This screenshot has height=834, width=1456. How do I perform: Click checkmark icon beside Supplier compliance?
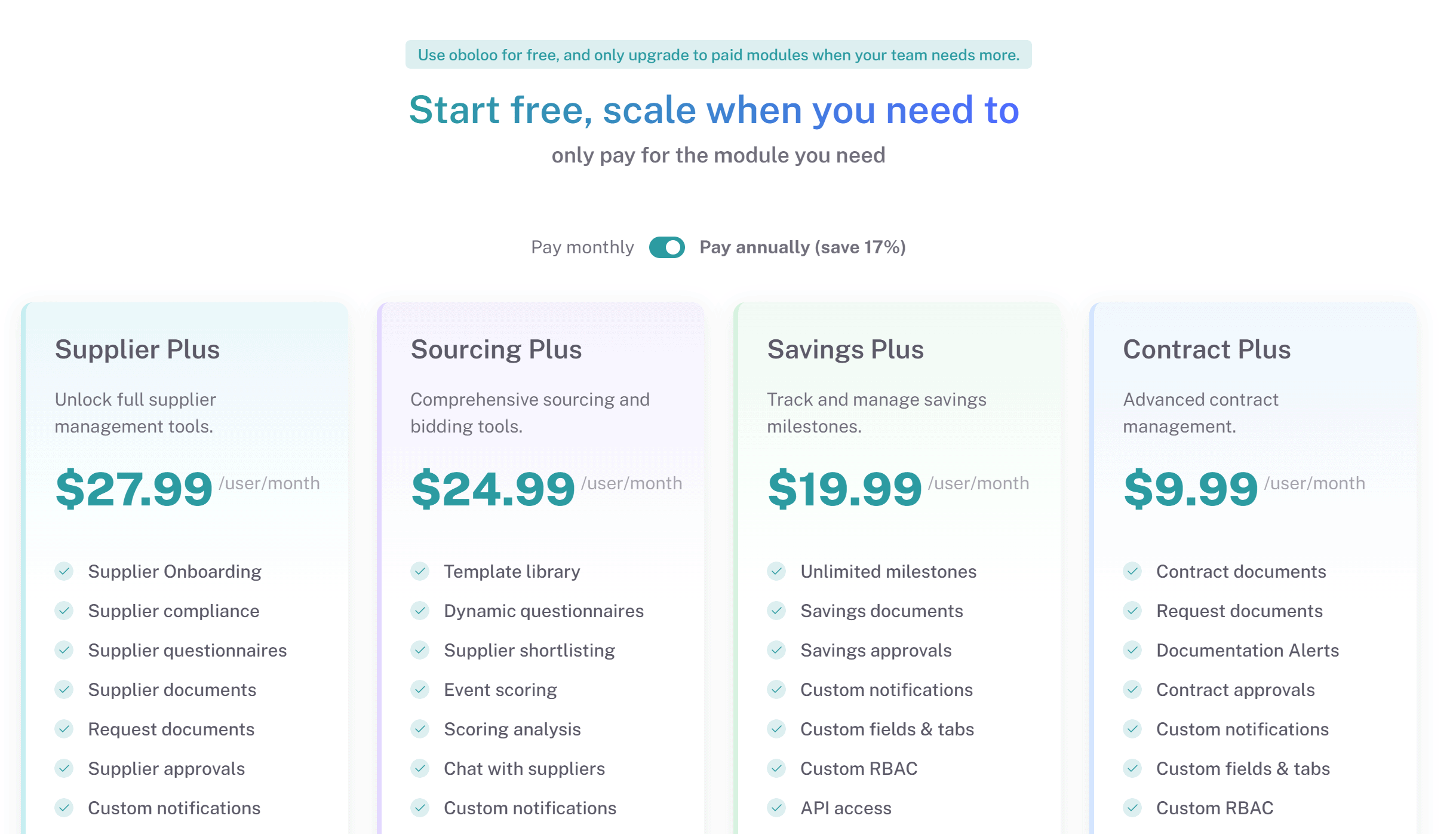coord(64,611)
